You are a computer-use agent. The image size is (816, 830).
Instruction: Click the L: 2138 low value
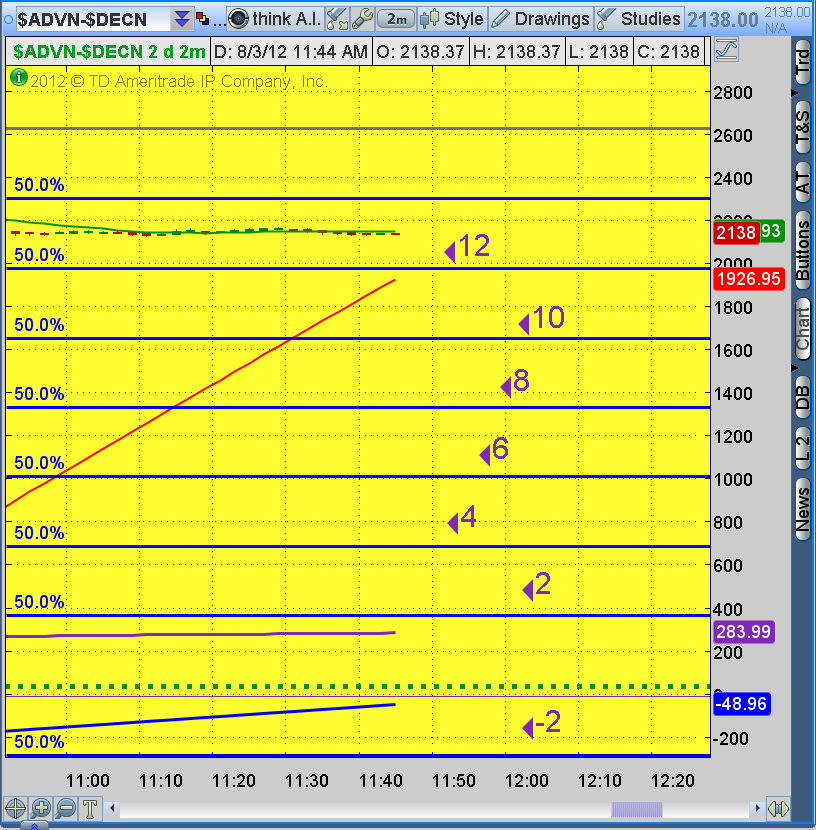coord(599,52)
